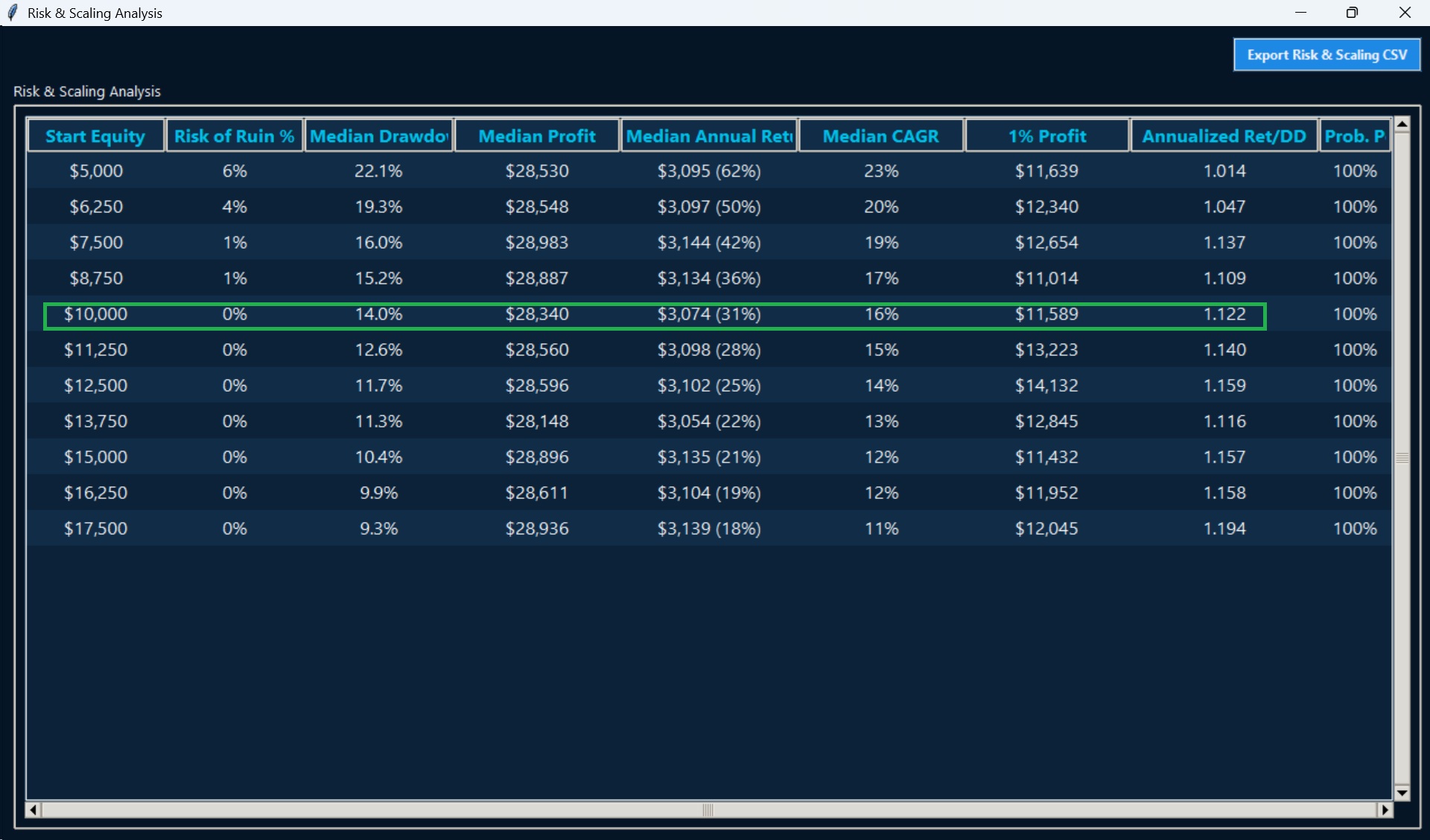Click the feather app icon in title bar
This screenshot has width=1430, height=840.
click(12, 13)
